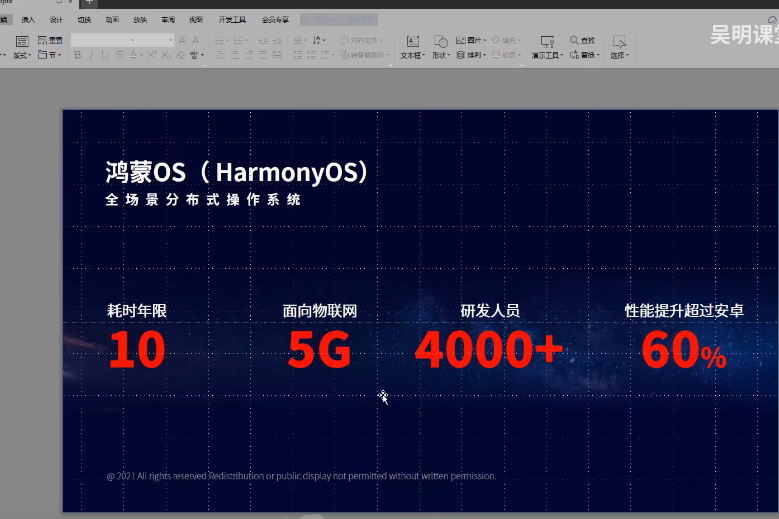Switch to the 切换 Transitions tab

pyautogui.click(x=84, y=20)
